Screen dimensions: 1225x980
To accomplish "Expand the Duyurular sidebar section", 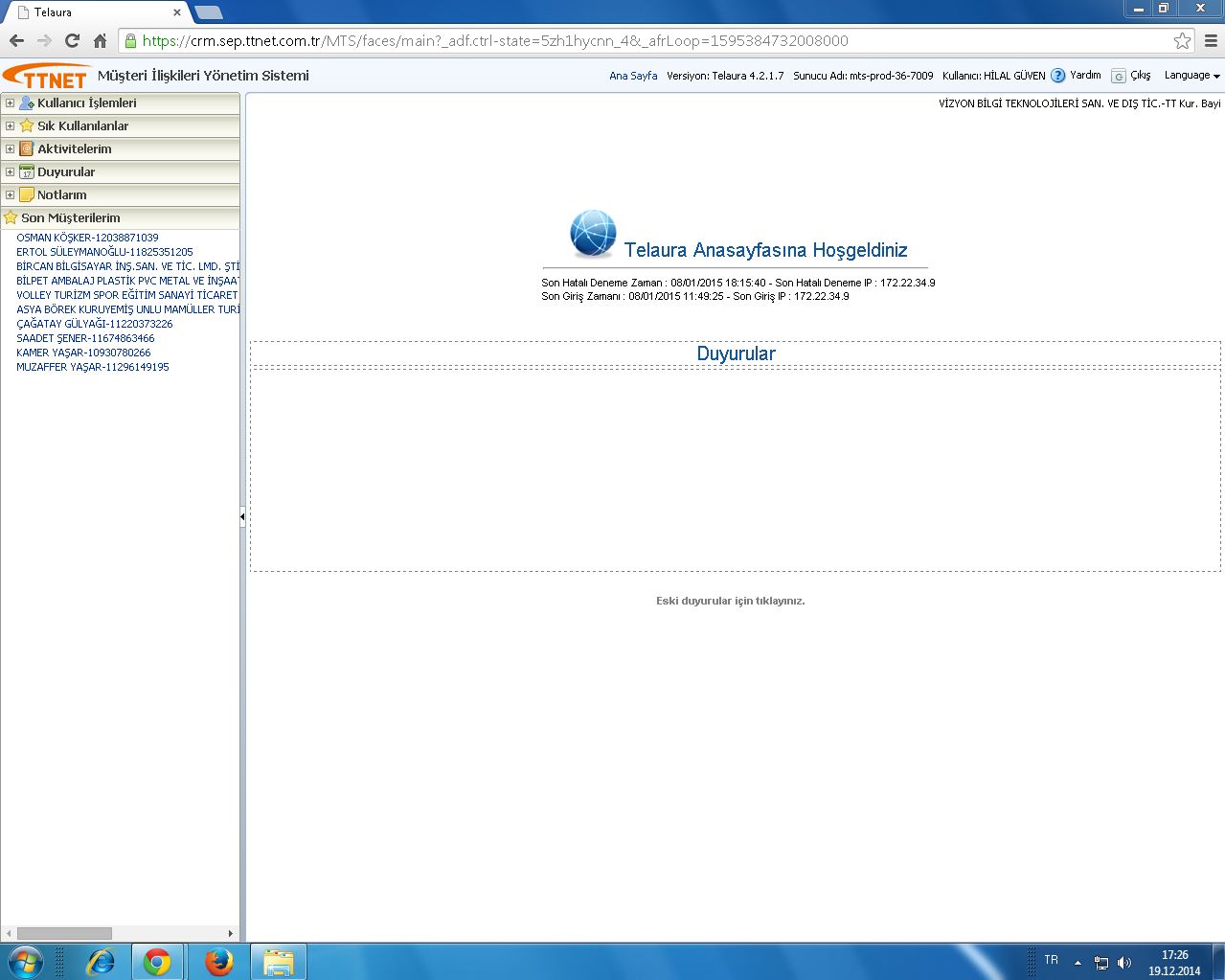I will click(x=10, y=171).
